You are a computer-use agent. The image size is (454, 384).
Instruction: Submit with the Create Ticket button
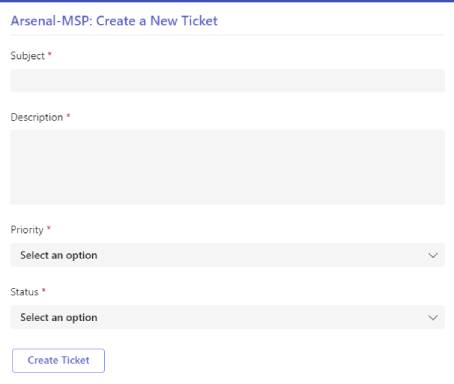(58, 360)
